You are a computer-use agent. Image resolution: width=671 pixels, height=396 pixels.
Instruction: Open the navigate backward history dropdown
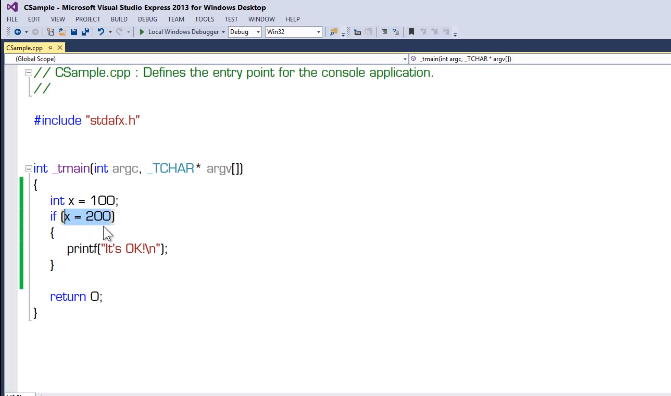pos(27,32)
